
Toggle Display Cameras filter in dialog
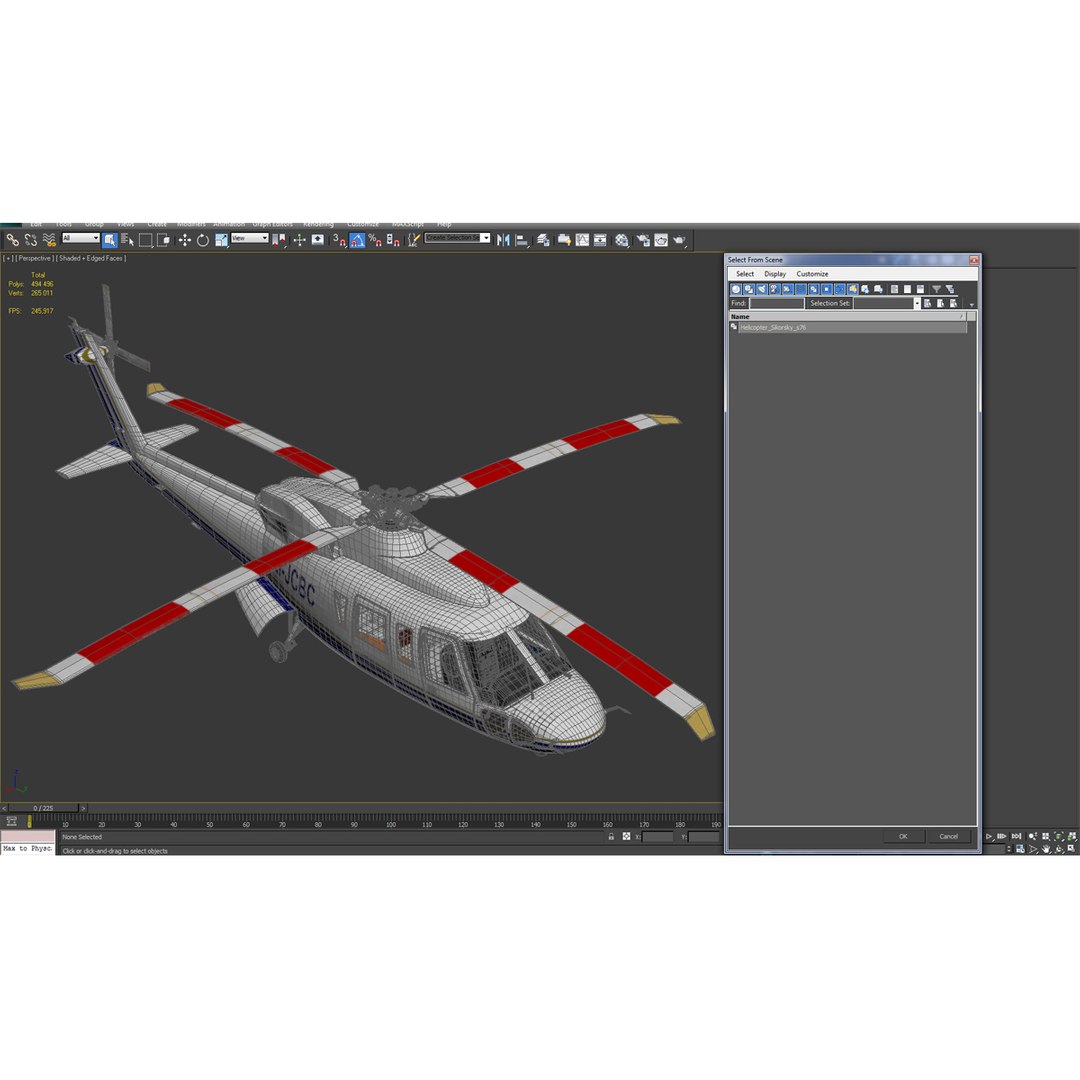[775, 289]
